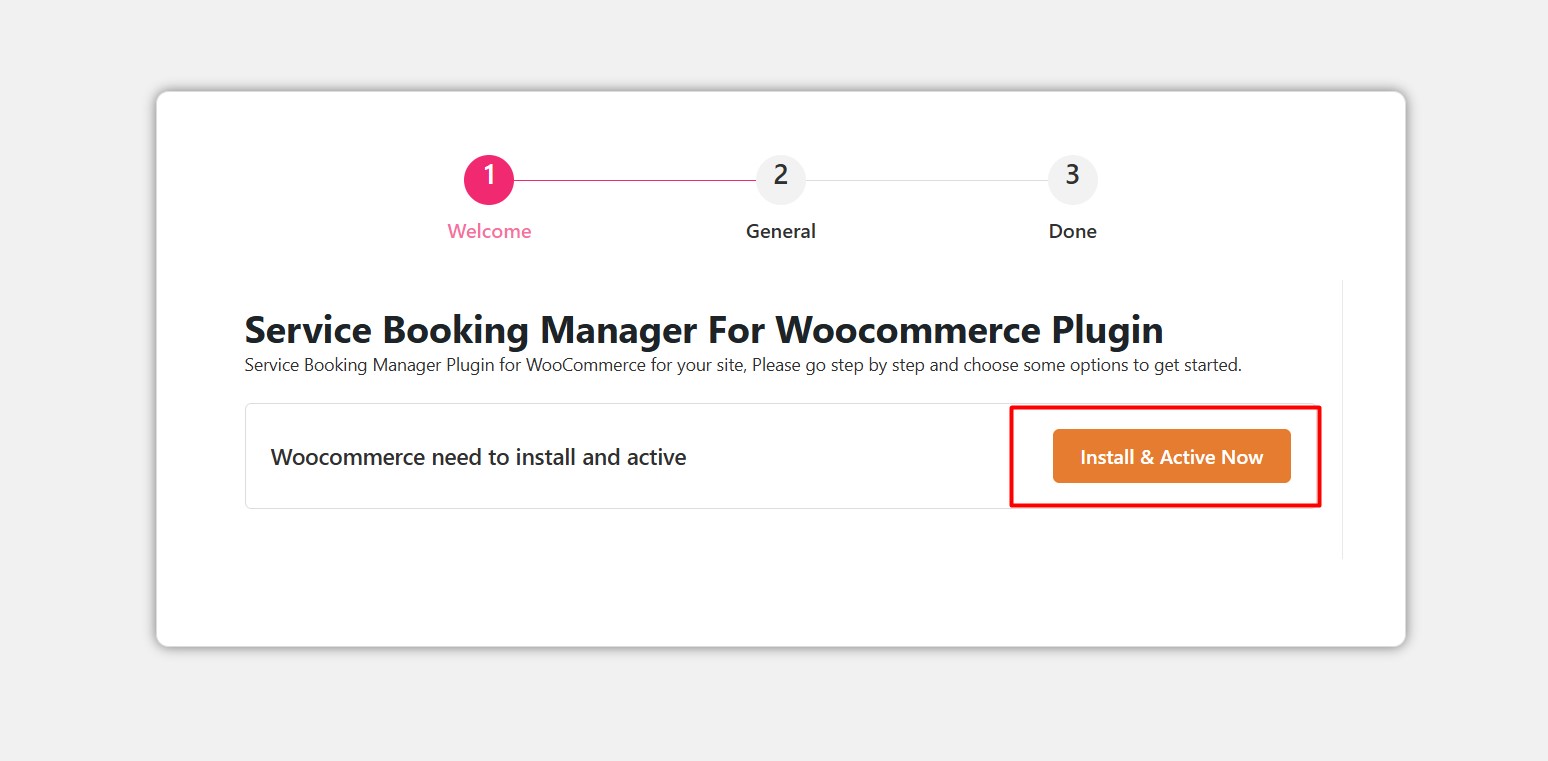The image size is (1548, 761).
Task: Click "Woocommerce need to install and active" notice text
Action: tap(478, 458)
